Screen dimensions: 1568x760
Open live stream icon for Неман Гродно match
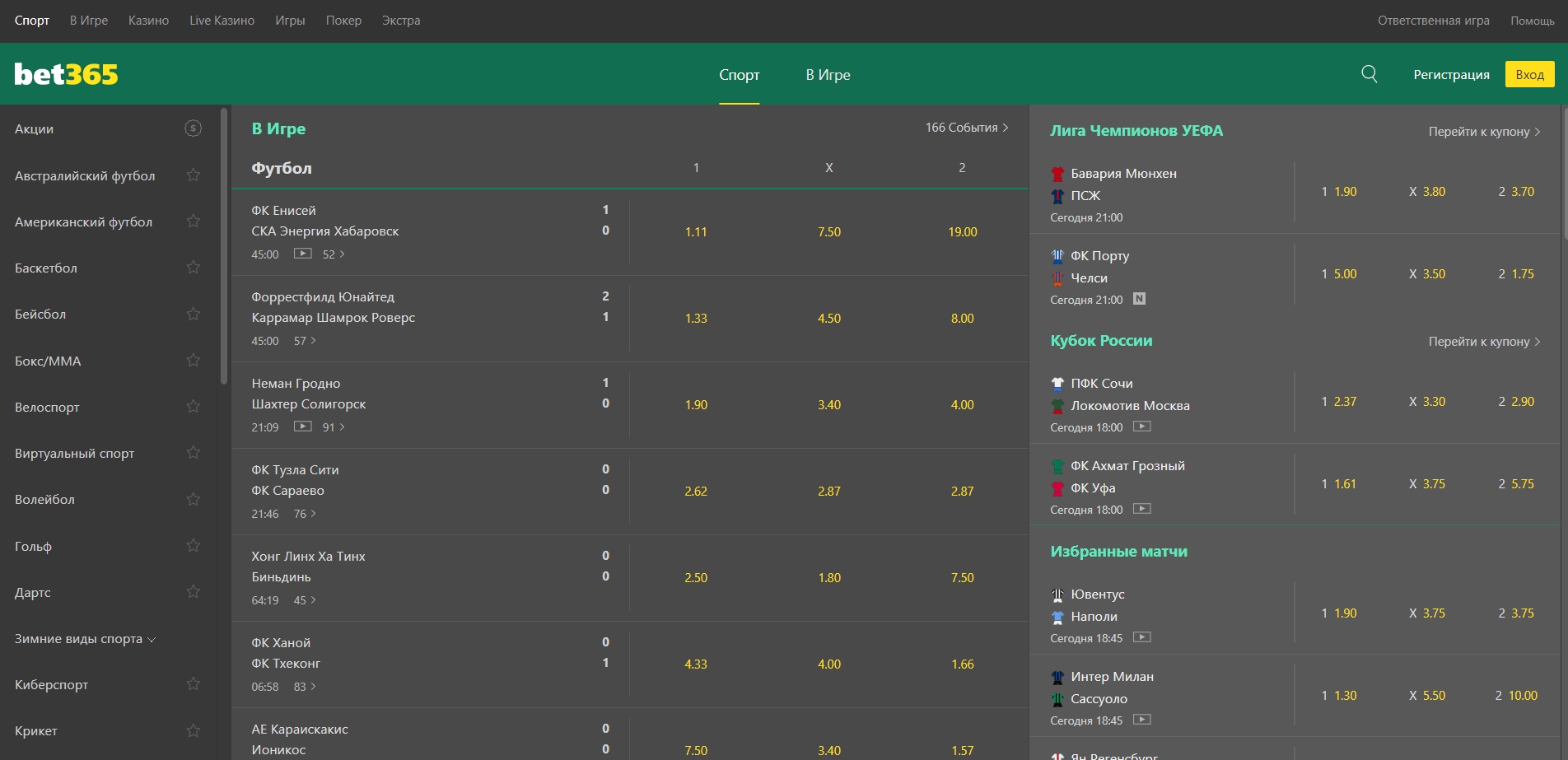303,427
